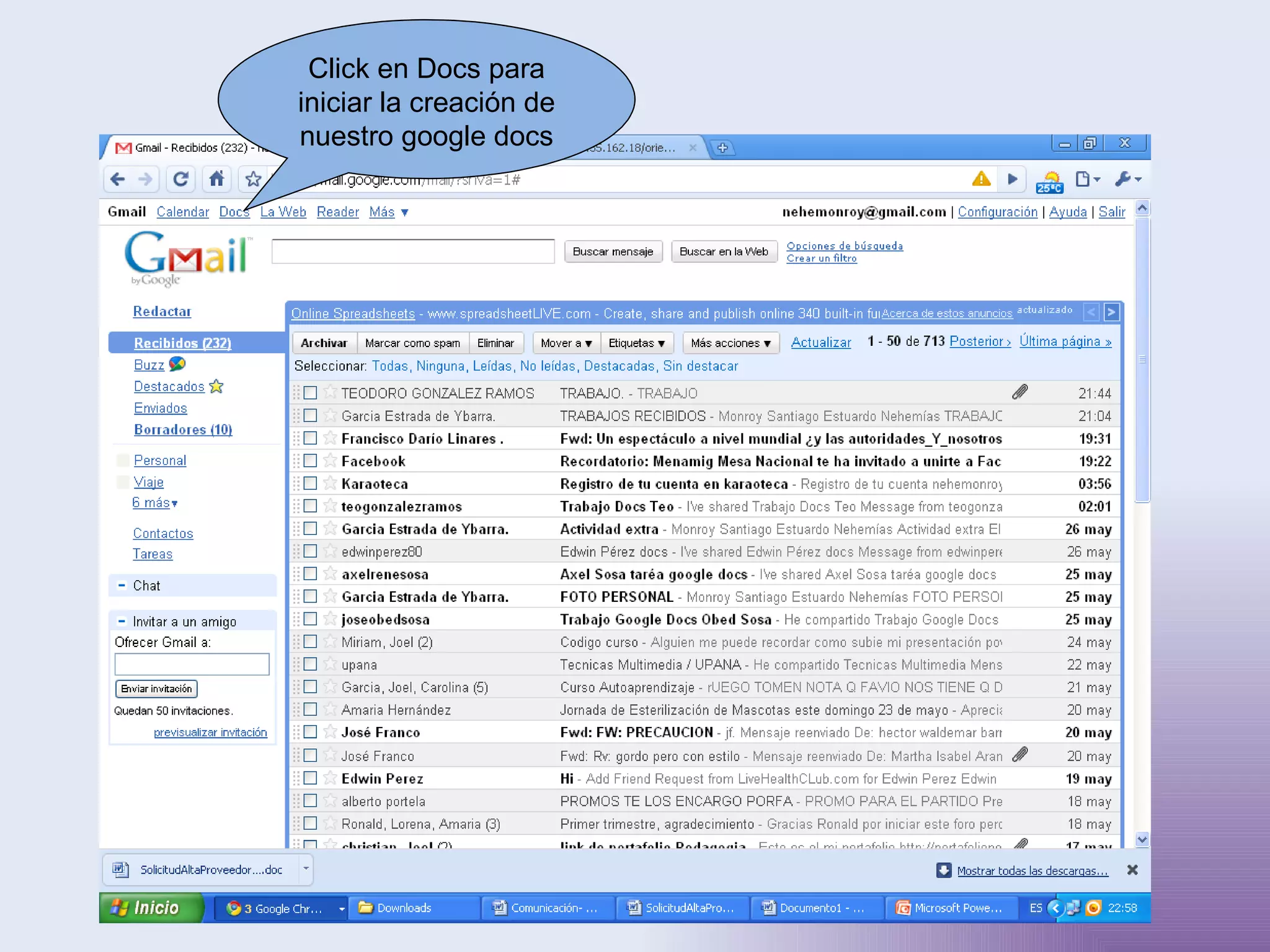Expand the Más menu in top bar
This screenshot has width=1270, height=952.
point(389,212)
